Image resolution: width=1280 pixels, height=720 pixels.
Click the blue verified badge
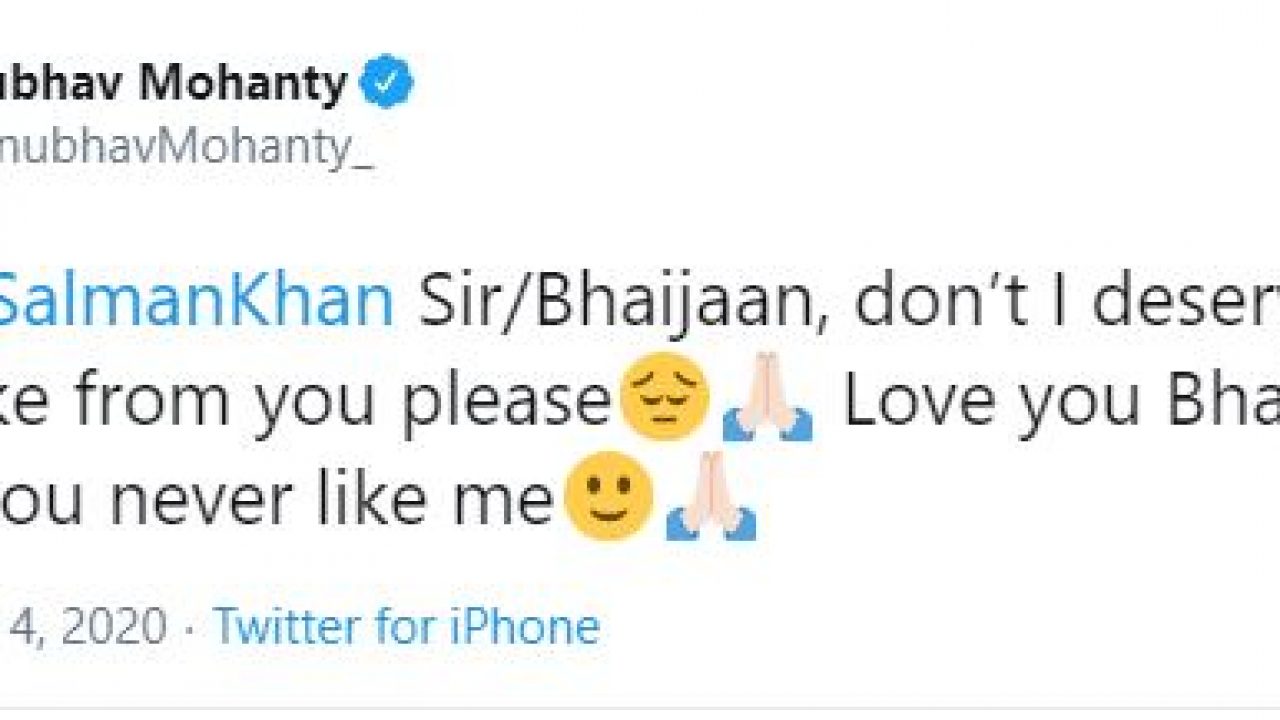[388, 86]
